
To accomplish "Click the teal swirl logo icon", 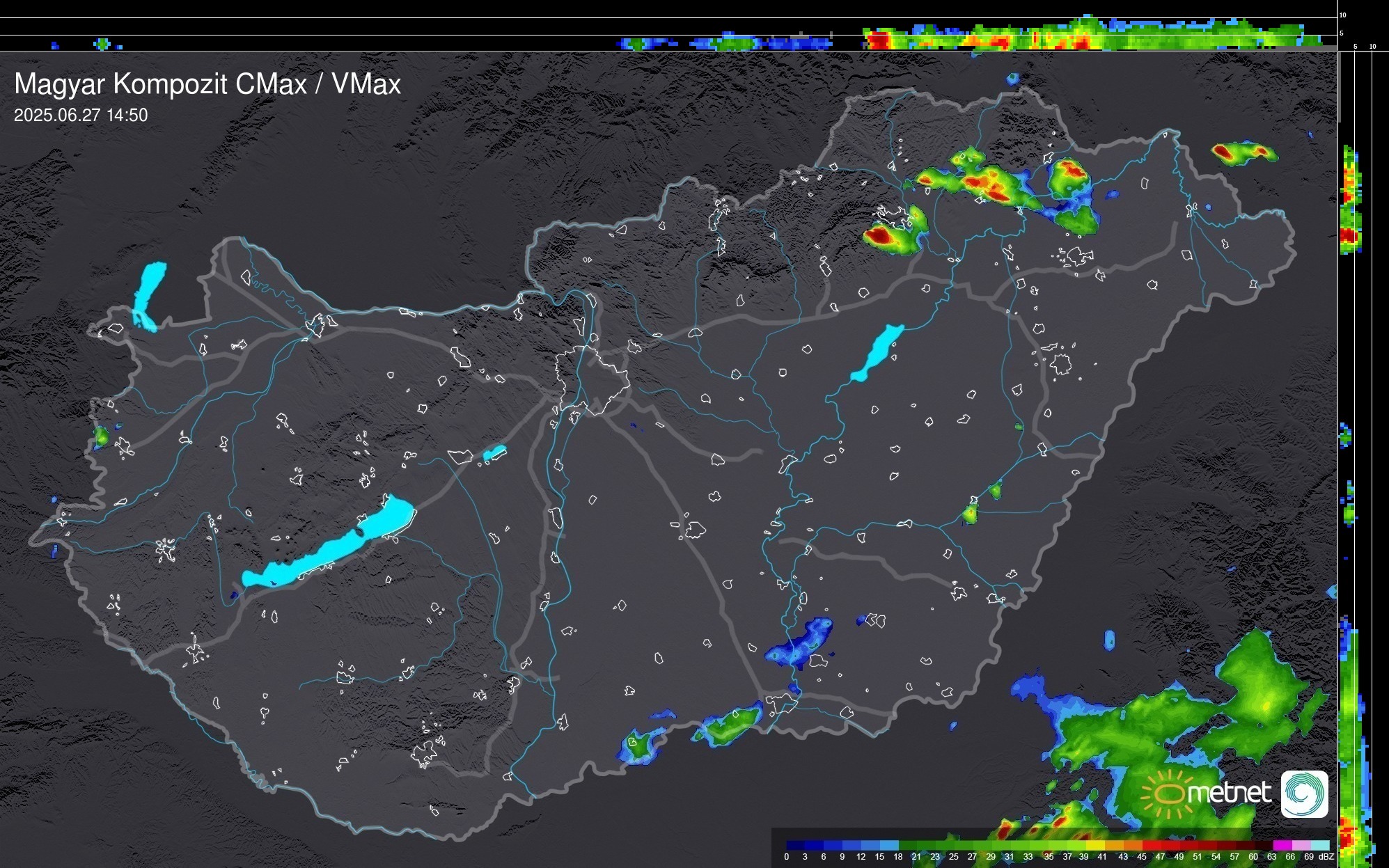I will pos(1304,794).
